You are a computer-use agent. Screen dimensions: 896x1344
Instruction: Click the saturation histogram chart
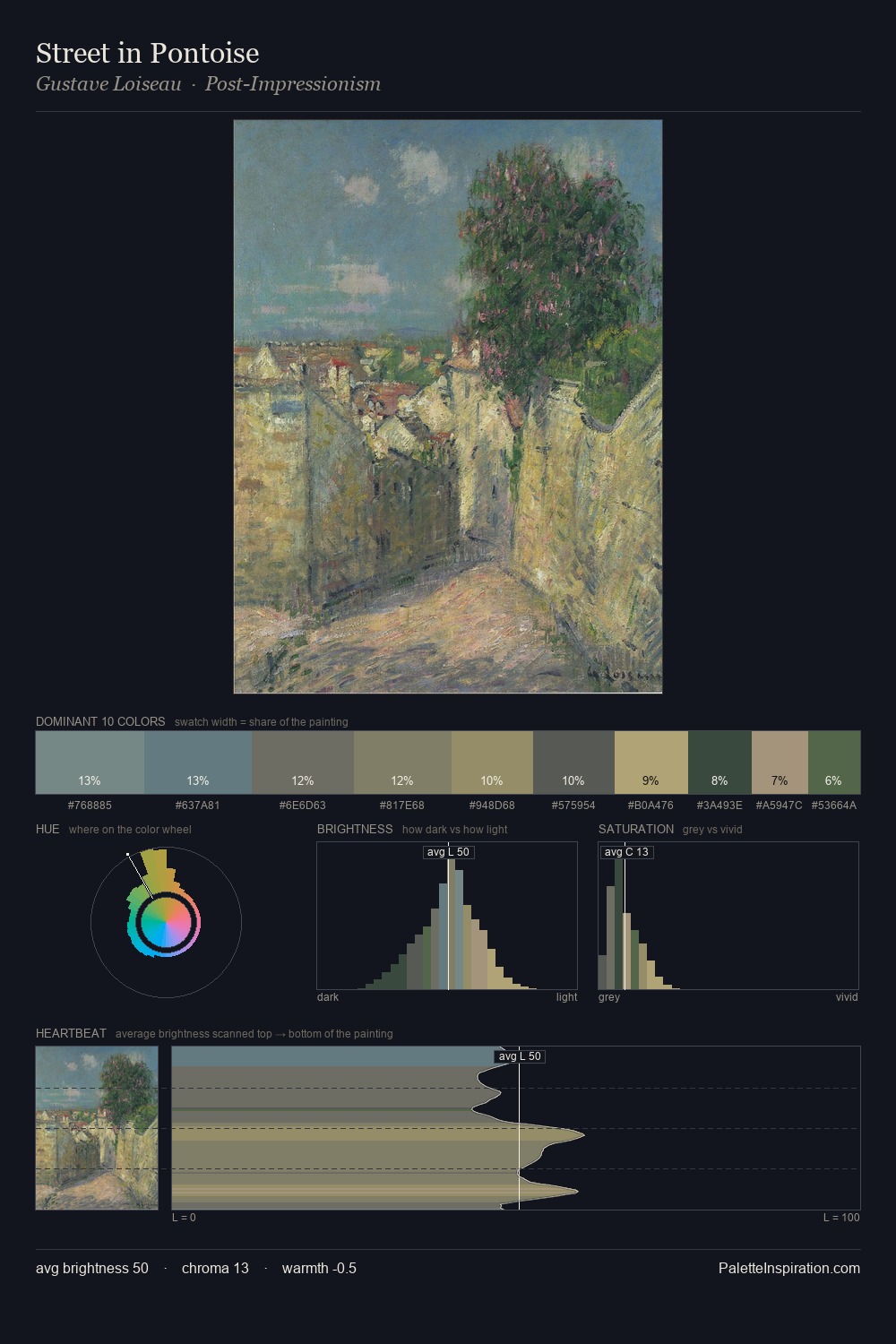click(x=728, y=916)
